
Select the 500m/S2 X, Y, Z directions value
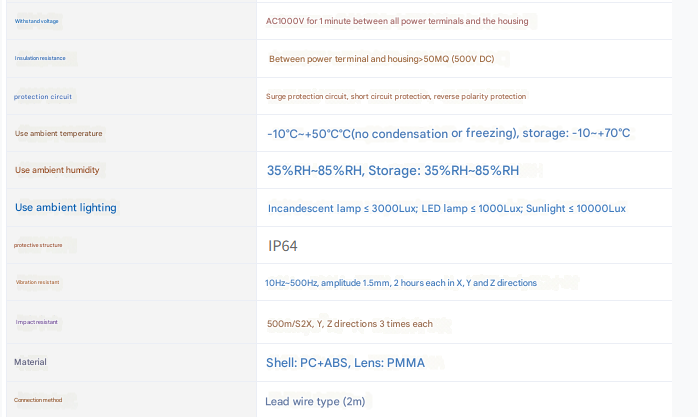(x=349, y=324)
